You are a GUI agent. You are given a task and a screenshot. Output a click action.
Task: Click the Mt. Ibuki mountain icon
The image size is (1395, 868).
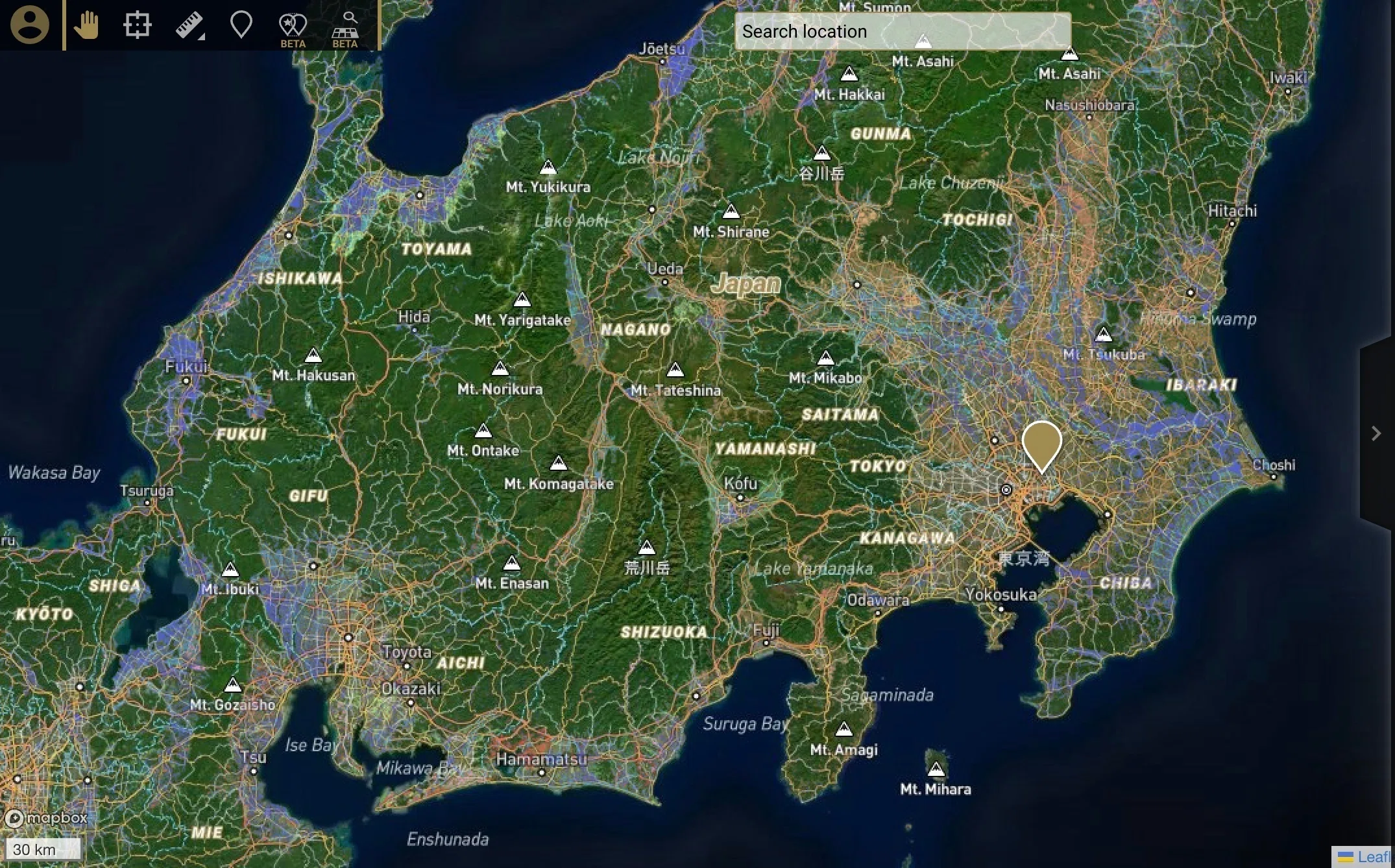point(230,570)
